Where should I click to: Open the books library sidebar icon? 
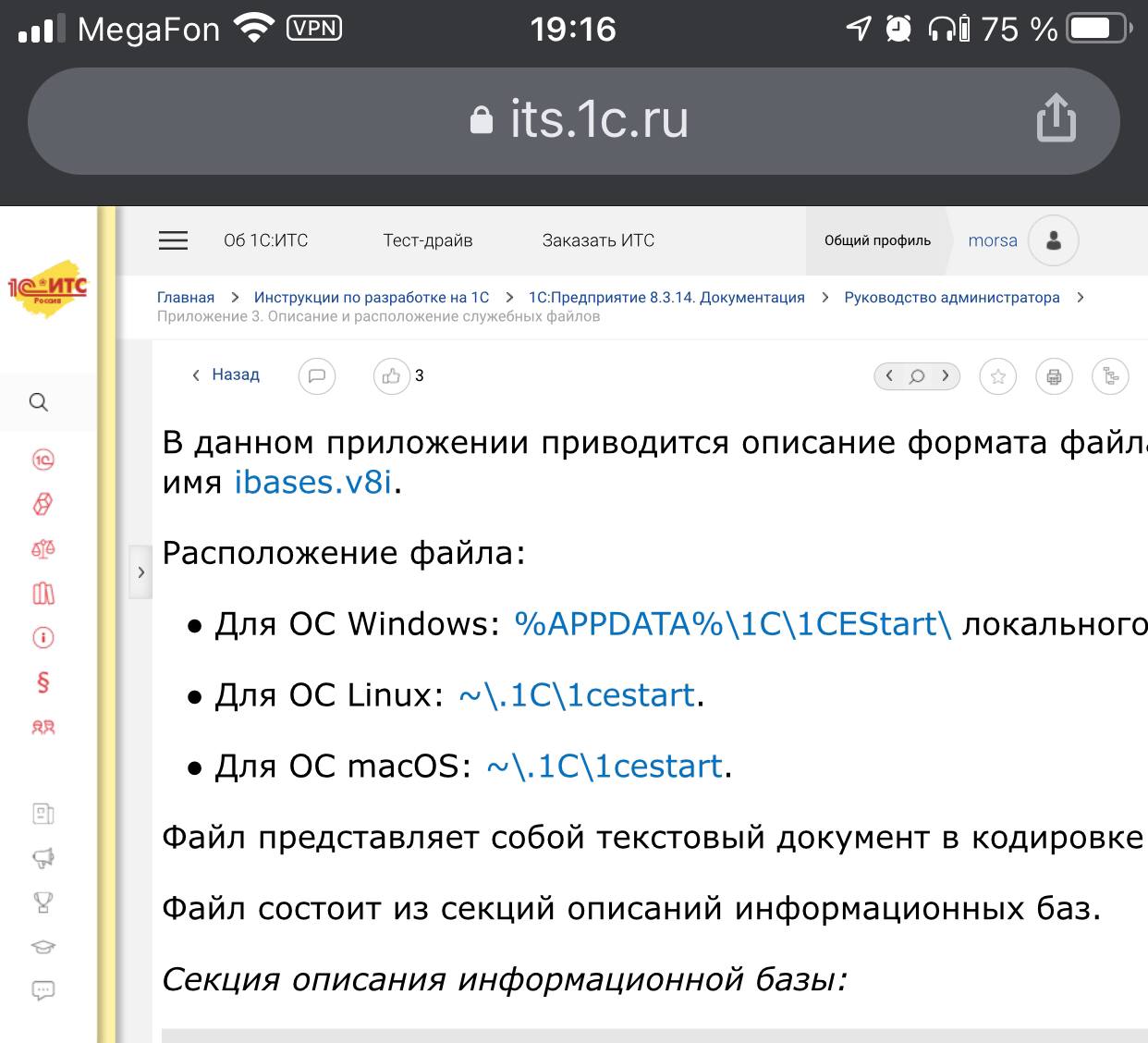pyautogui.click(x=43, y=593)
